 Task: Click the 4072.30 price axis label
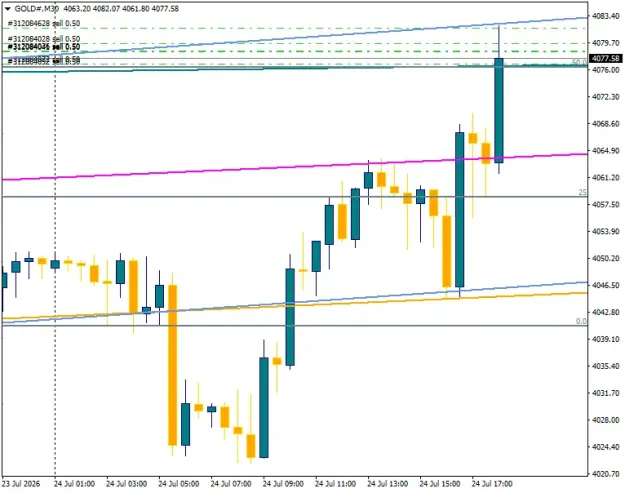(605, 97)
